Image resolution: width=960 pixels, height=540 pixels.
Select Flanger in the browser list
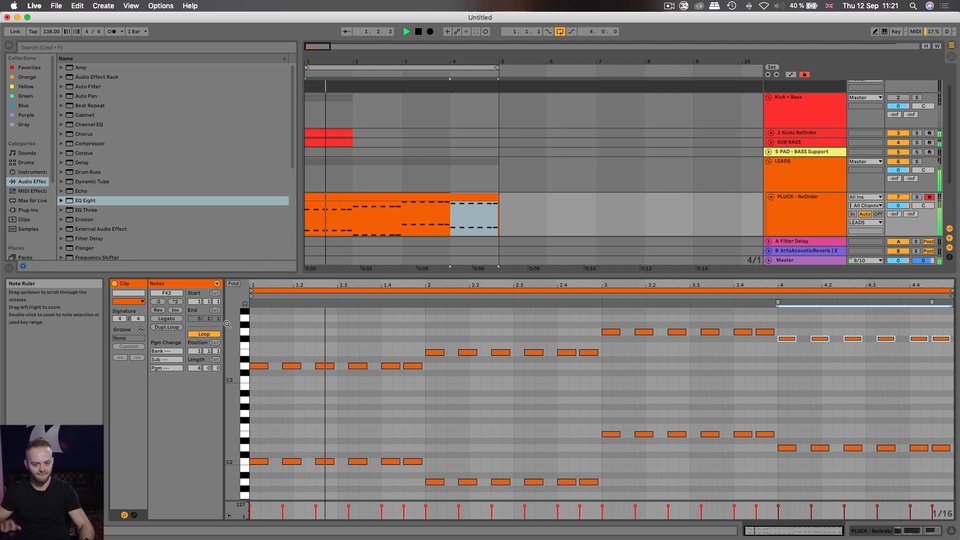pos(84,248)
